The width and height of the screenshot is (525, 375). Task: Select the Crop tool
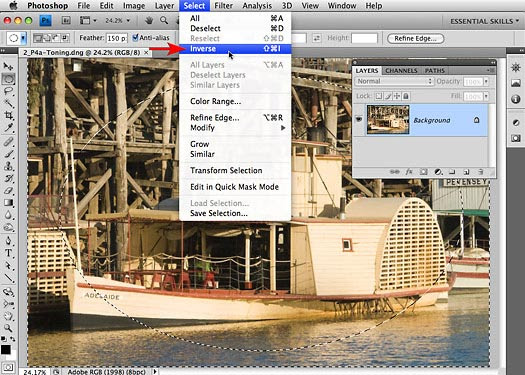pos(8,116)
